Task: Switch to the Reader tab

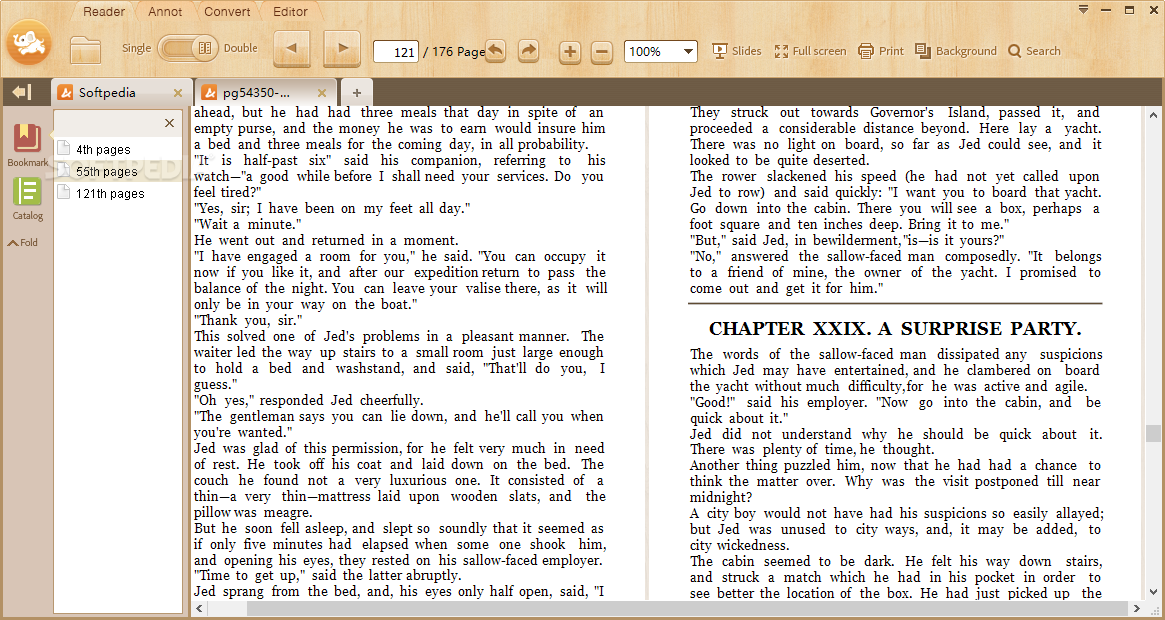Action: click(104, 11)
